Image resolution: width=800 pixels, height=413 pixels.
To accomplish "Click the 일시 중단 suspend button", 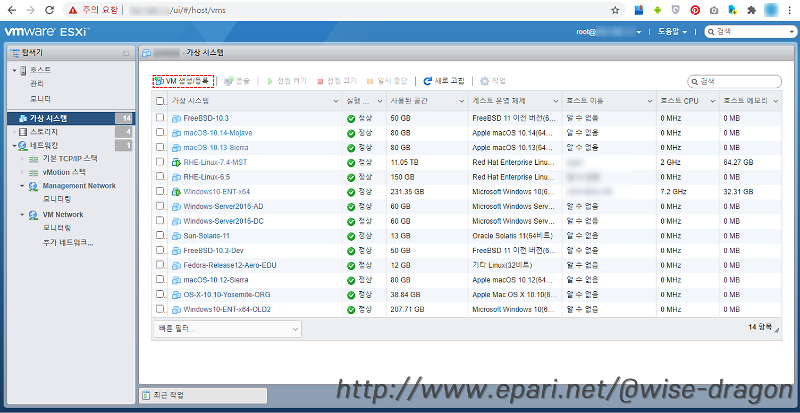I will (x=387, y=81).
